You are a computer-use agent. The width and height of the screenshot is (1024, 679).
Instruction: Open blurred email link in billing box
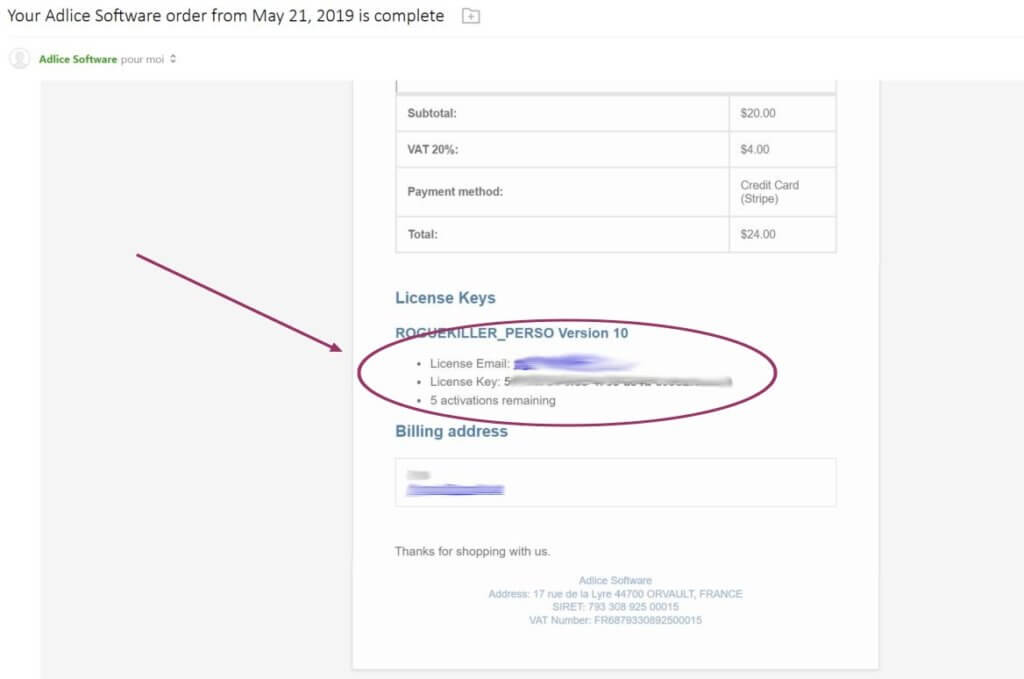tap(455, 490)
